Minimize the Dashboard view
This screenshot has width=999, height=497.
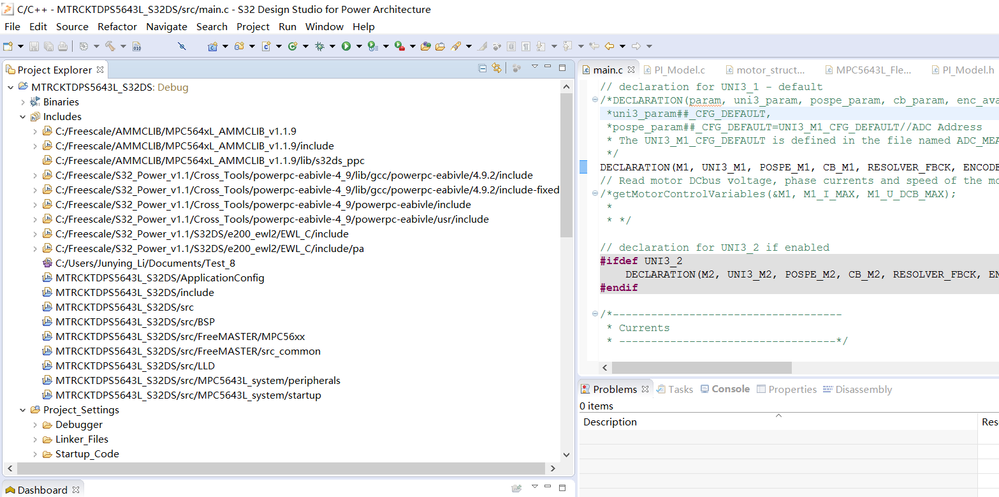click(549, 488)
